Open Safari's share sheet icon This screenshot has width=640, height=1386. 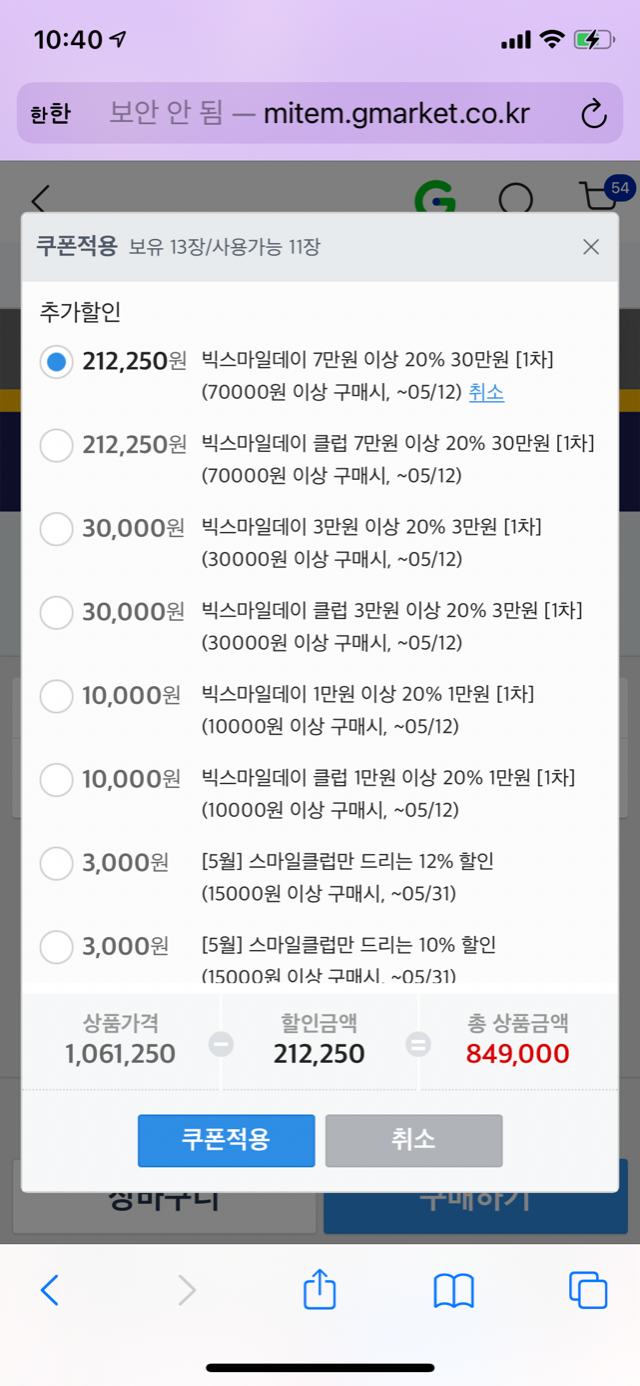click(319, 1290)
